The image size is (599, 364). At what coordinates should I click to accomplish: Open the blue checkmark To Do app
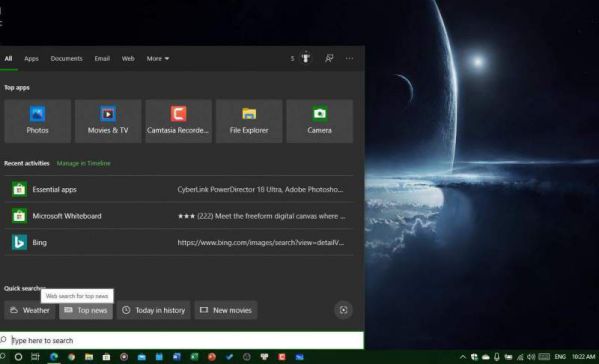229,357
